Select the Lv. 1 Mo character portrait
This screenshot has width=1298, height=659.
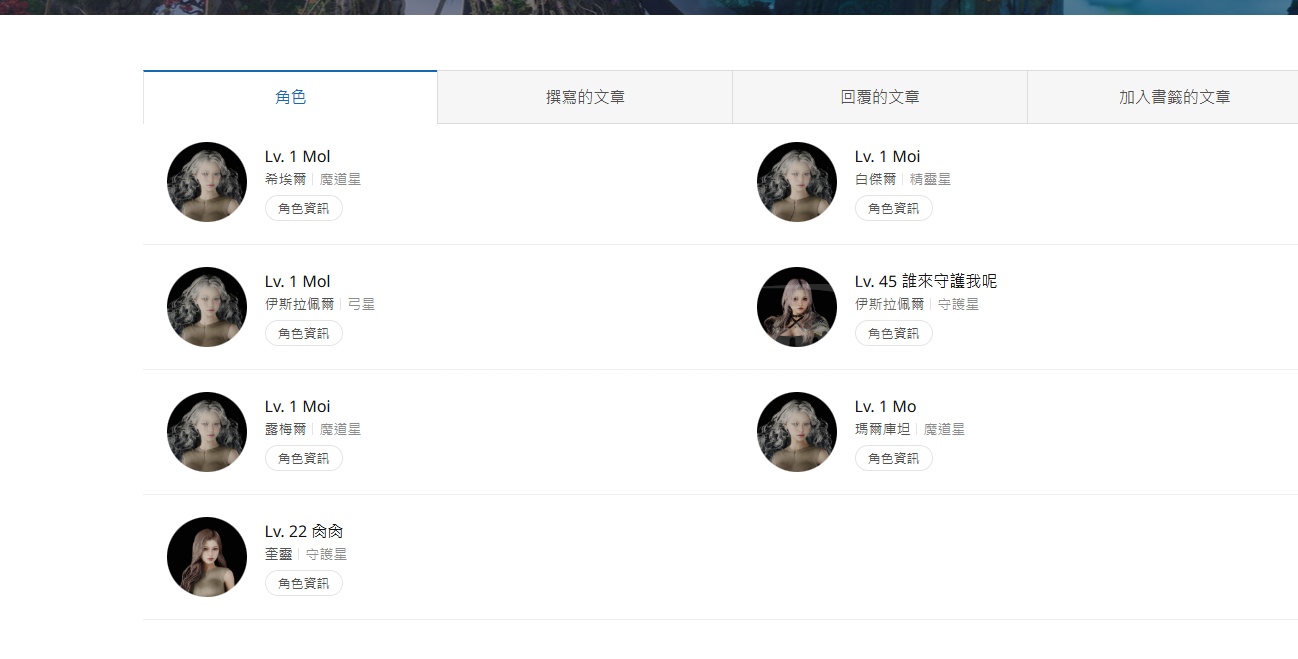(797, 432)
